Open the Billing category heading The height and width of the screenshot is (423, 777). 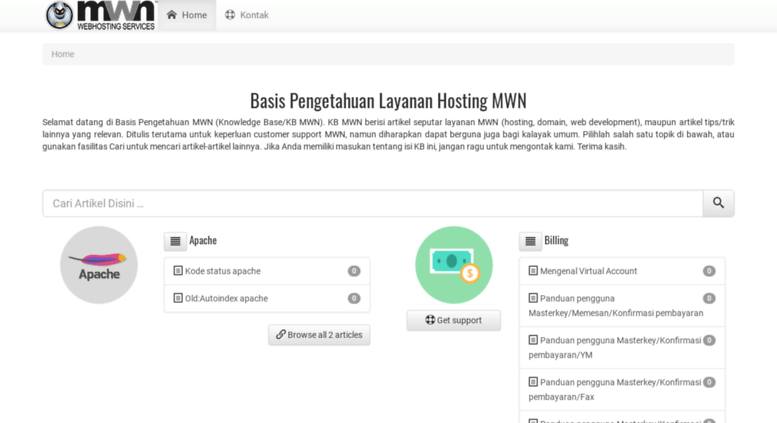(556, 240)
